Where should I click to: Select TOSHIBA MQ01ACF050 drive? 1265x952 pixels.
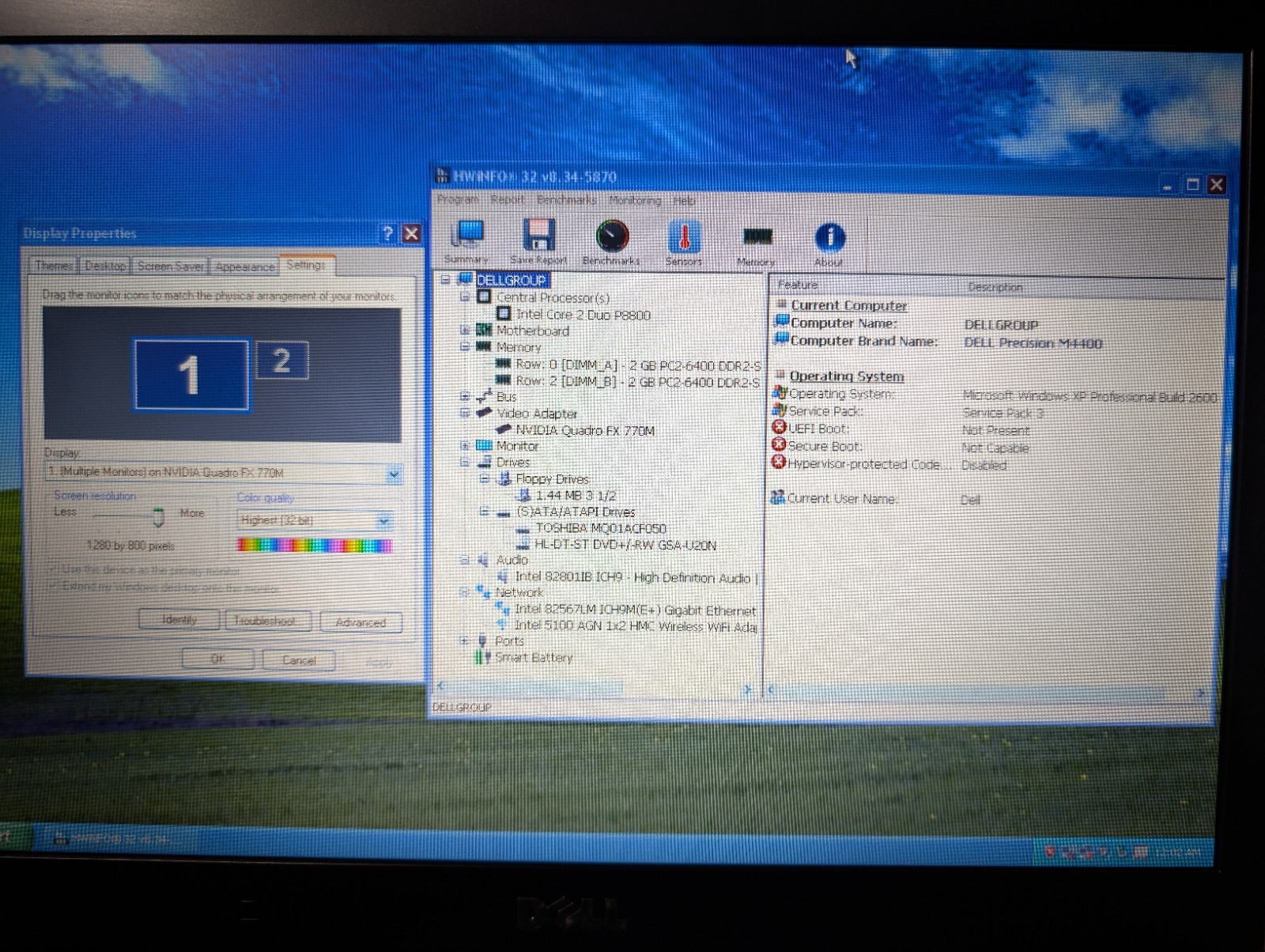coord(601,527)
